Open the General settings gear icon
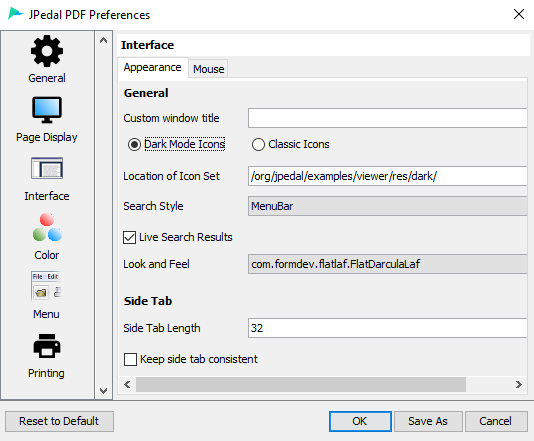This screenshot has height=441, width=534. coord(47,51)
